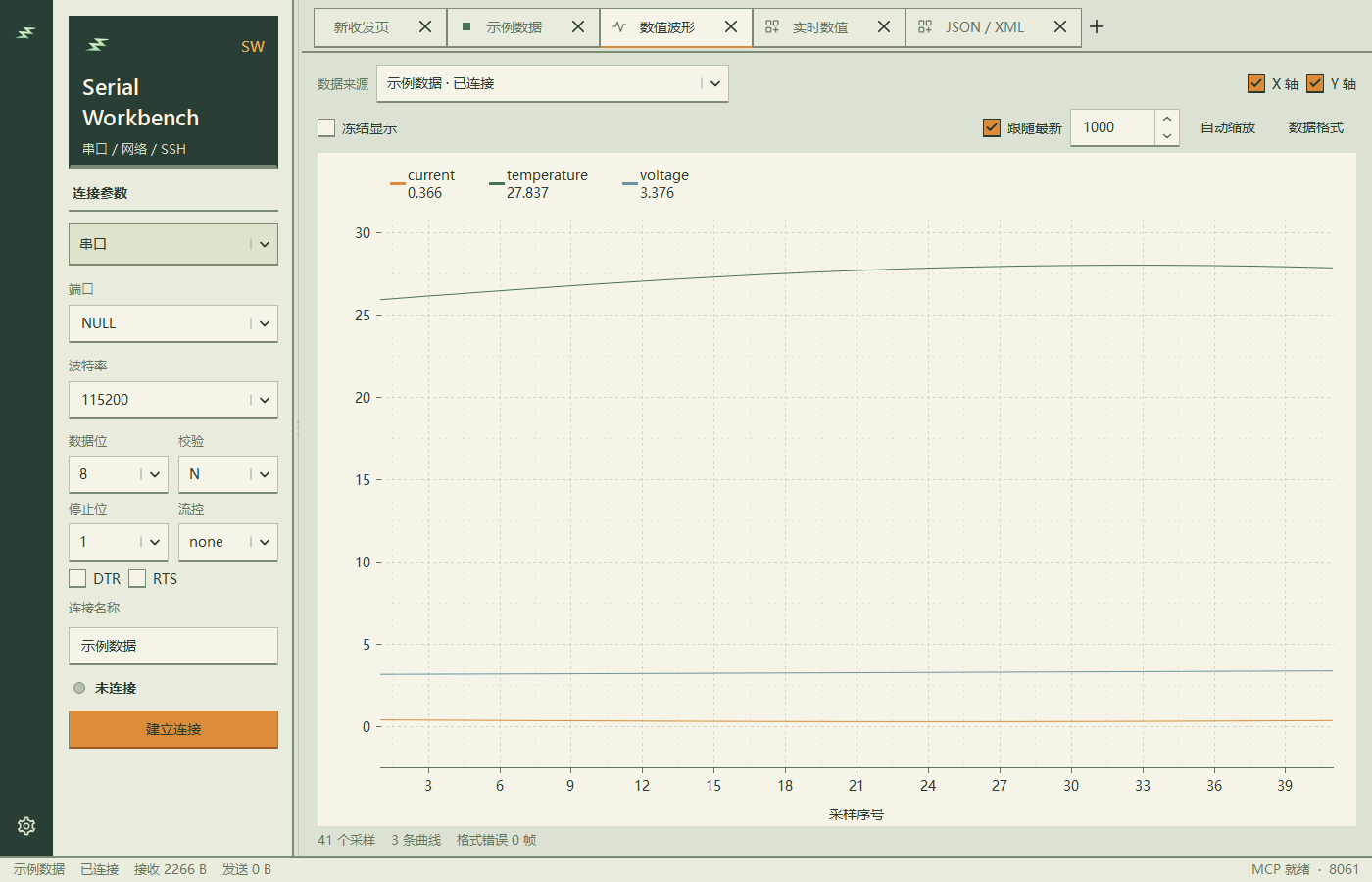
Task: Click the grid icon on 实时数值 tab
Action: click(772, 26)
